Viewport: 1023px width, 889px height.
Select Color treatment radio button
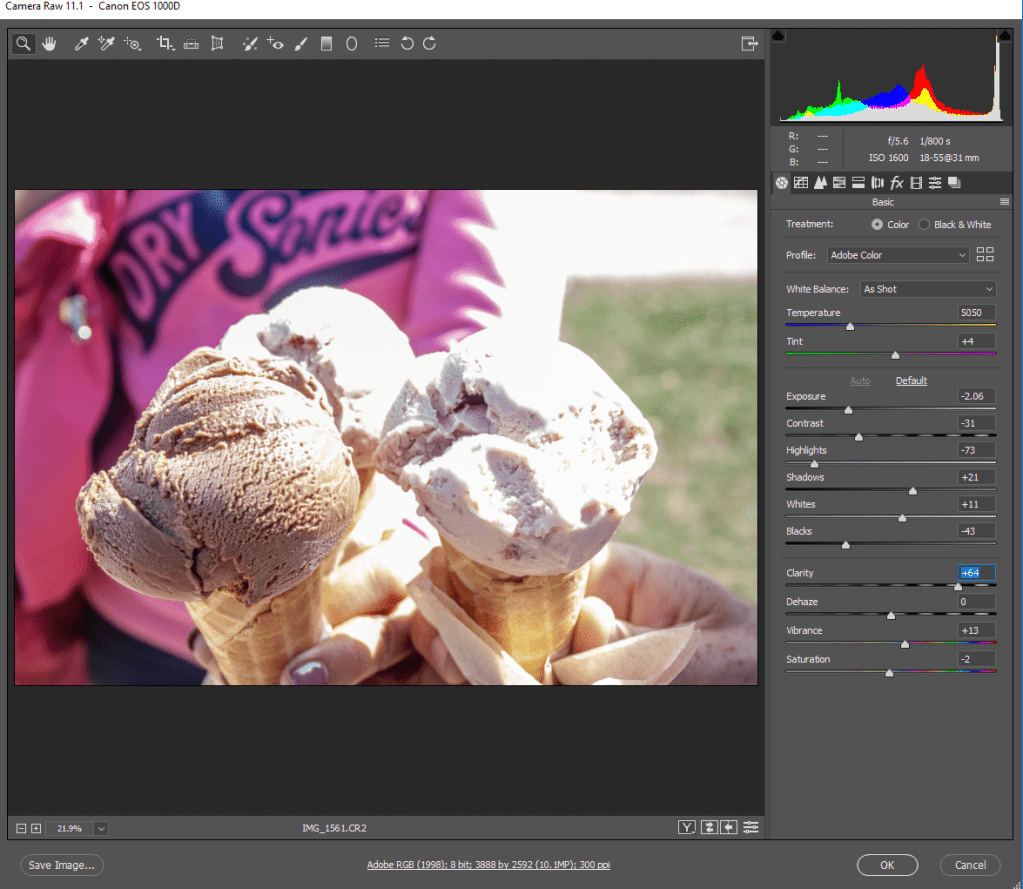pyautogui.click(x=877, y=225)
